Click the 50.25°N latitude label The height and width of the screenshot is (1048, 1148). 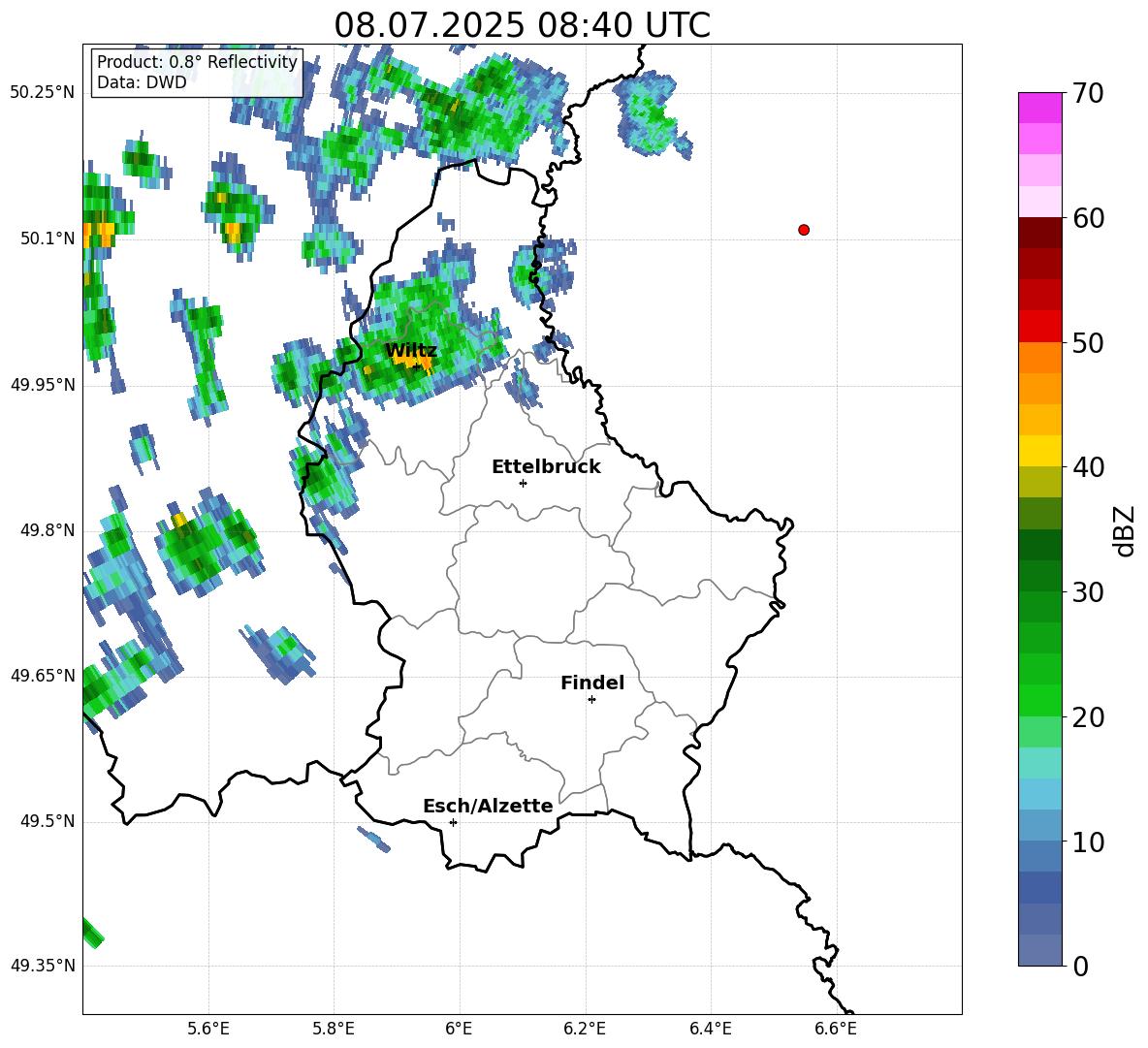(43, 93)
